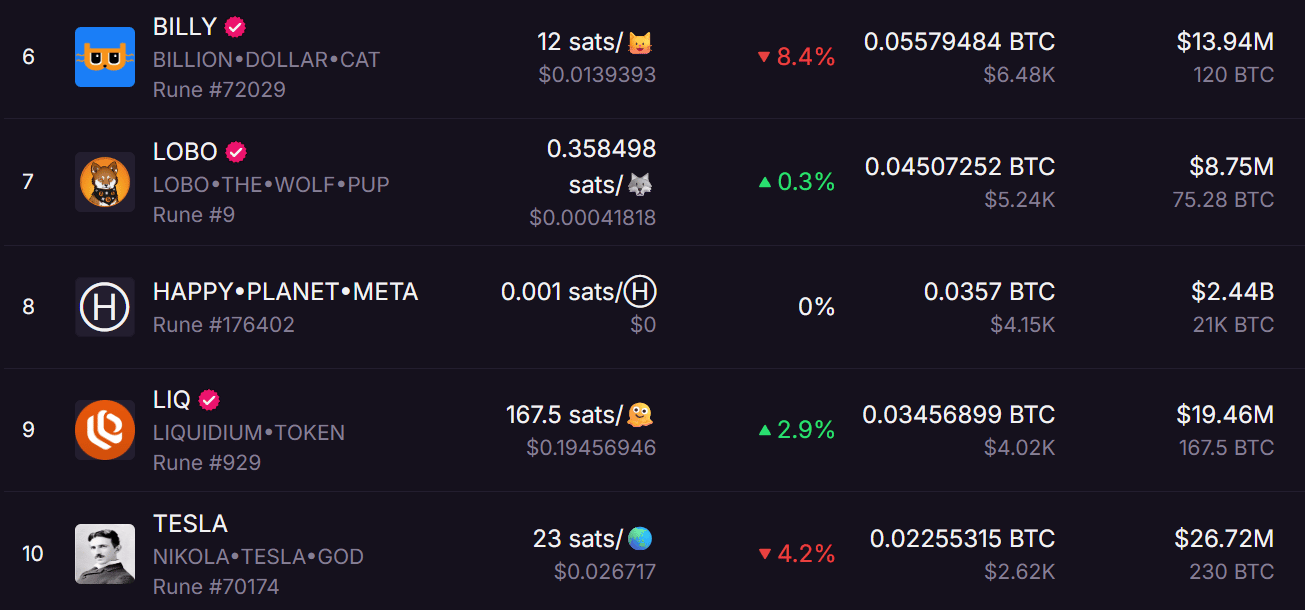Click the wolf emoji symbol in LOBO price

pyautogui.click(x=641, y=185)
